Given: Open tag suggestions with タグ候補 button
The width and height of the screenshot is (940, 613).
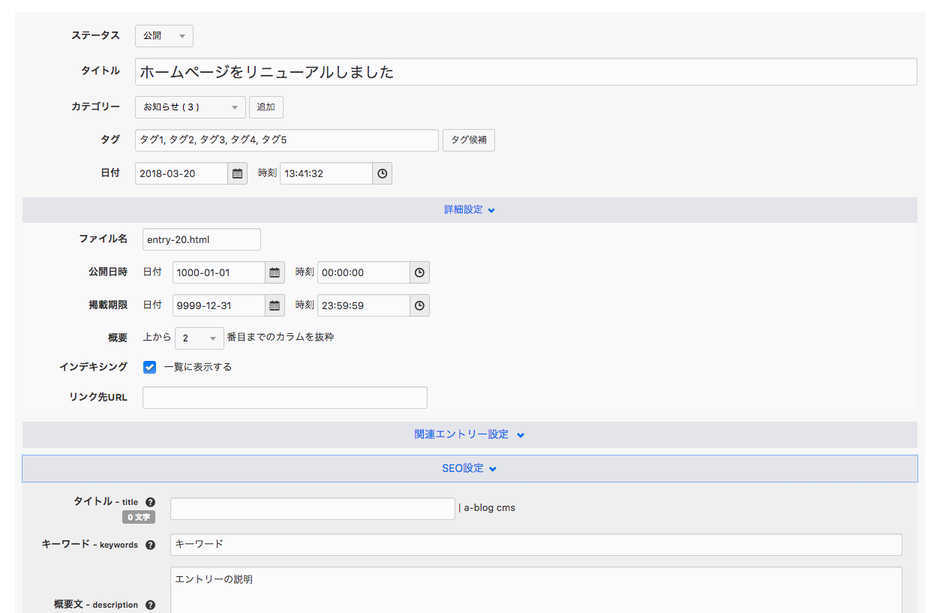Looking at the screenshot, I should [468, 140].
